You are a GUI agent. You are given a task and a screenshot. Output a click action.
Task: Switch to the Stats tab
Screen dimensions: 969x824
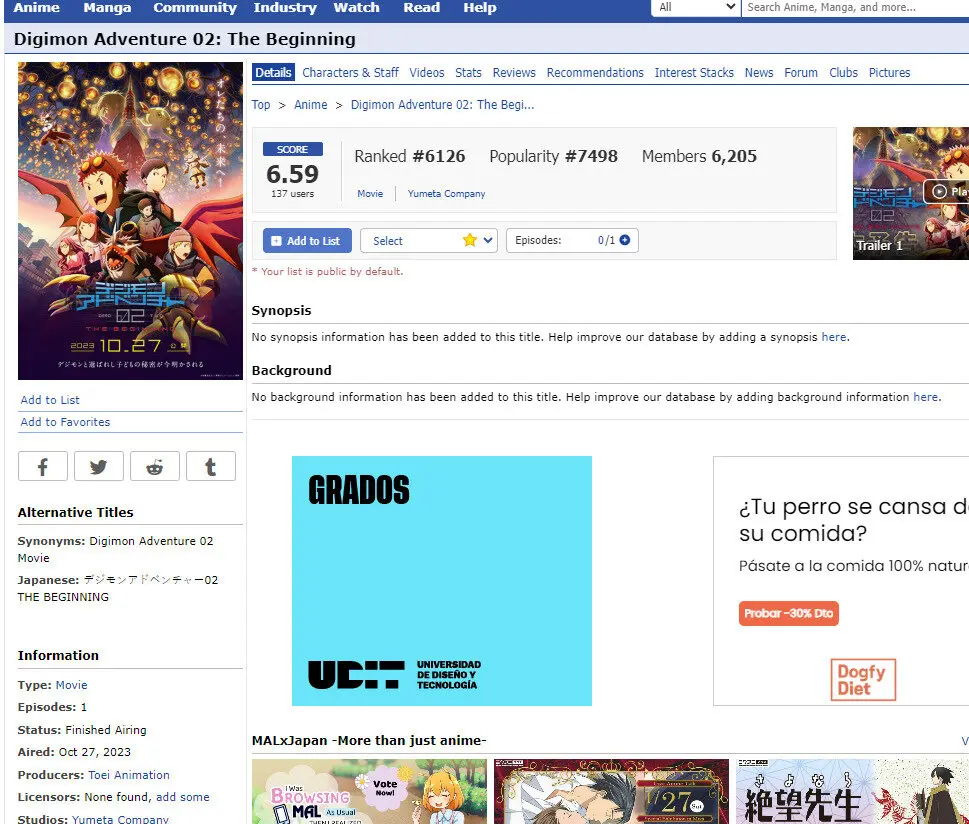(468, 72)
